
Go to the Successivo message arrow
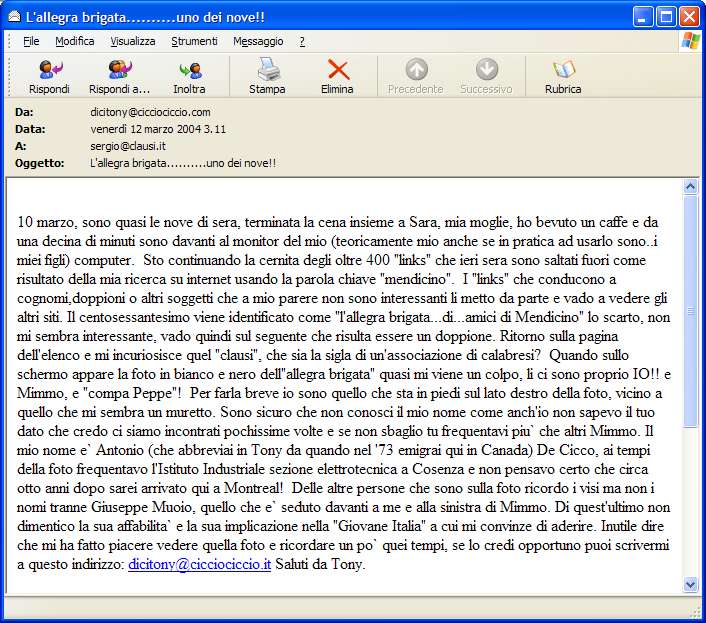(487, 69)
